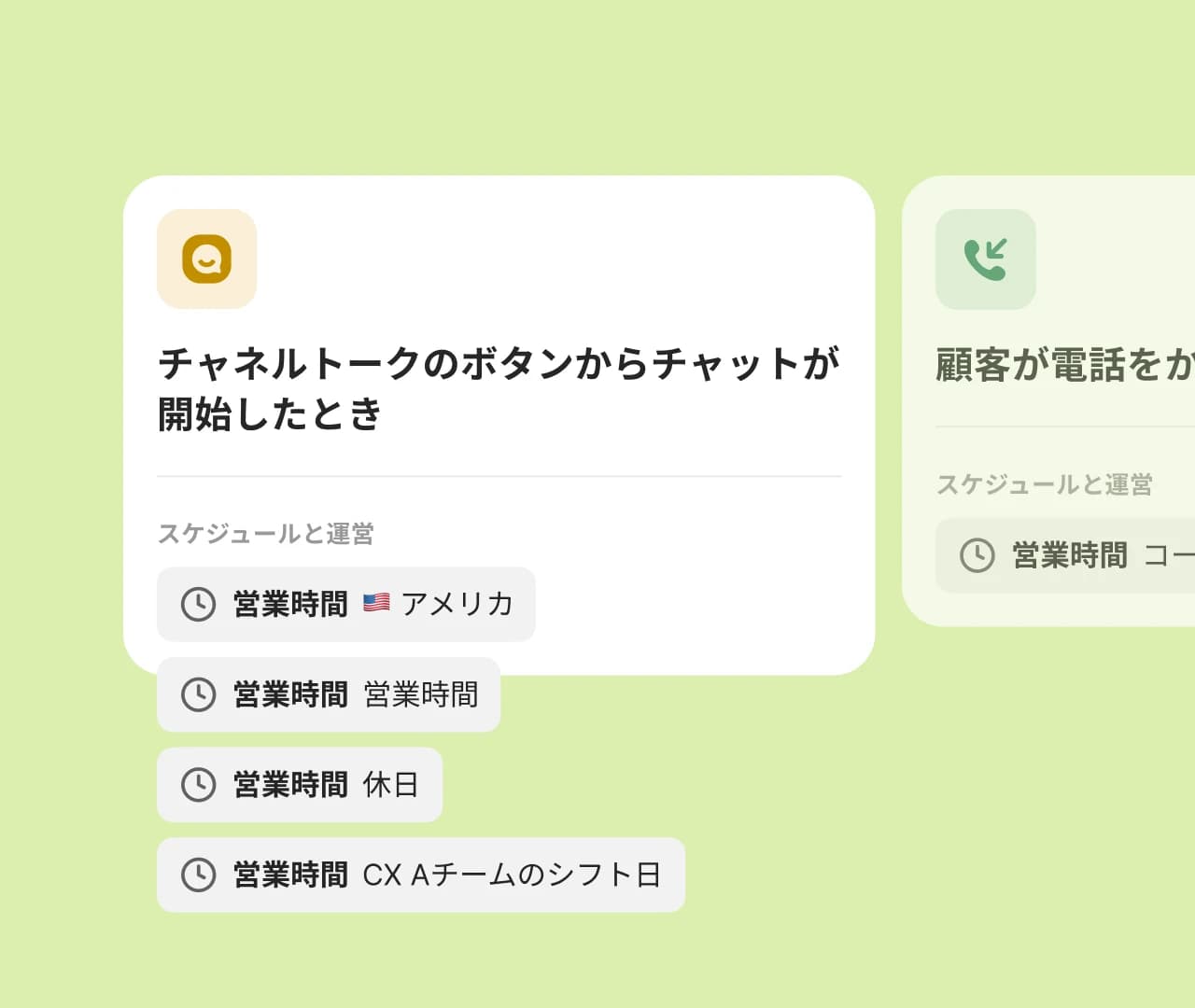Click the clock icon on the right card's chip
This screenshot has height=1008, width=1195.
click(977, 556)
